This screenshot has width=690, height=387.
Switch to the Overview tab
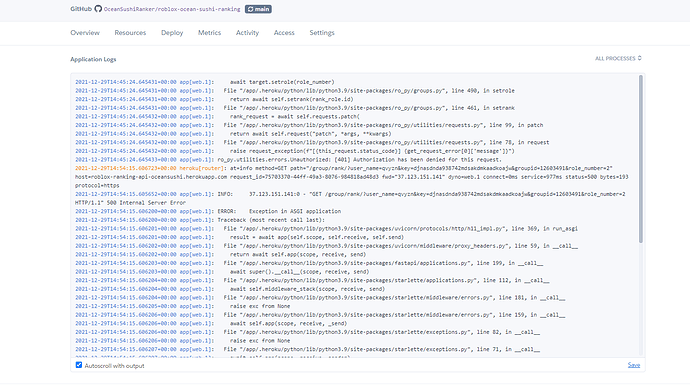point(85,33)
